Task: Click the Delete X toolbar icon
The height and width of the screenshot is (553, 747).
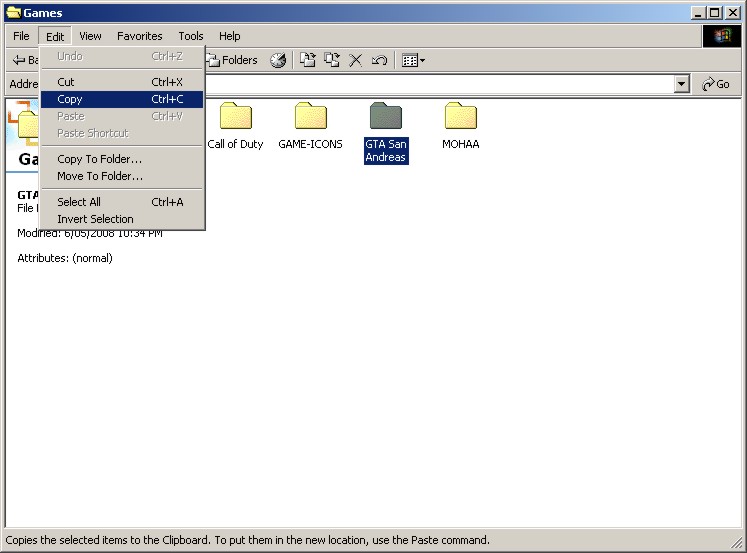Action: [x=355, y=60]
